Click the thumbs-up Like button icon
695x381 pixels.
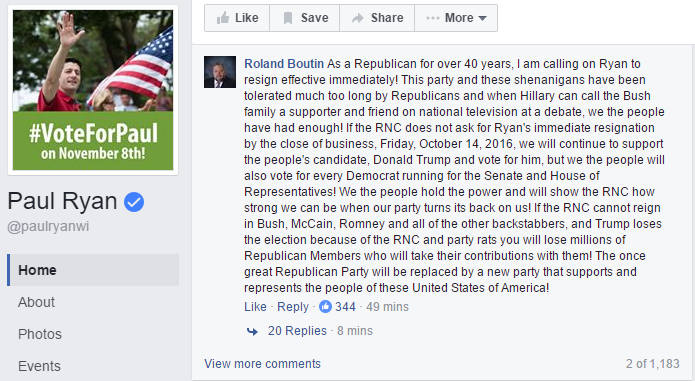tap(223, 18)
